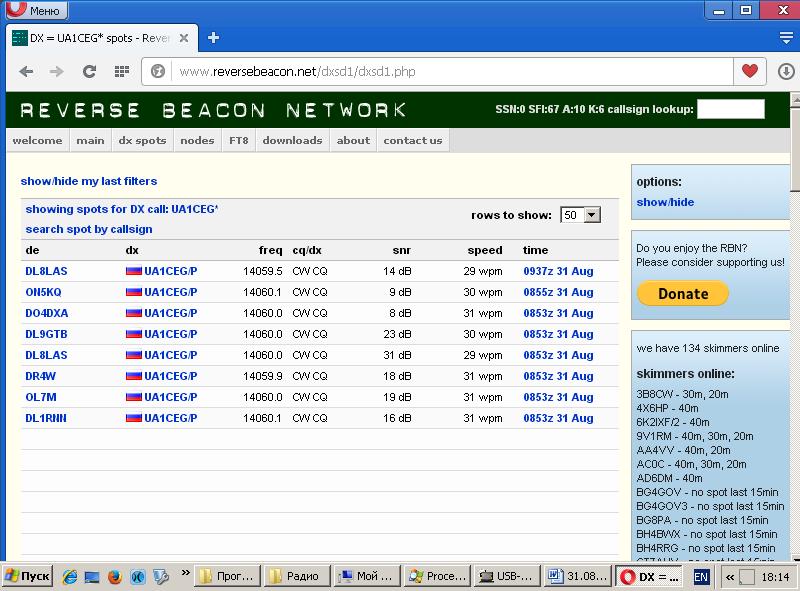Open the Пуск start menu
Screen dimensions: 800x591
[28, 577]
